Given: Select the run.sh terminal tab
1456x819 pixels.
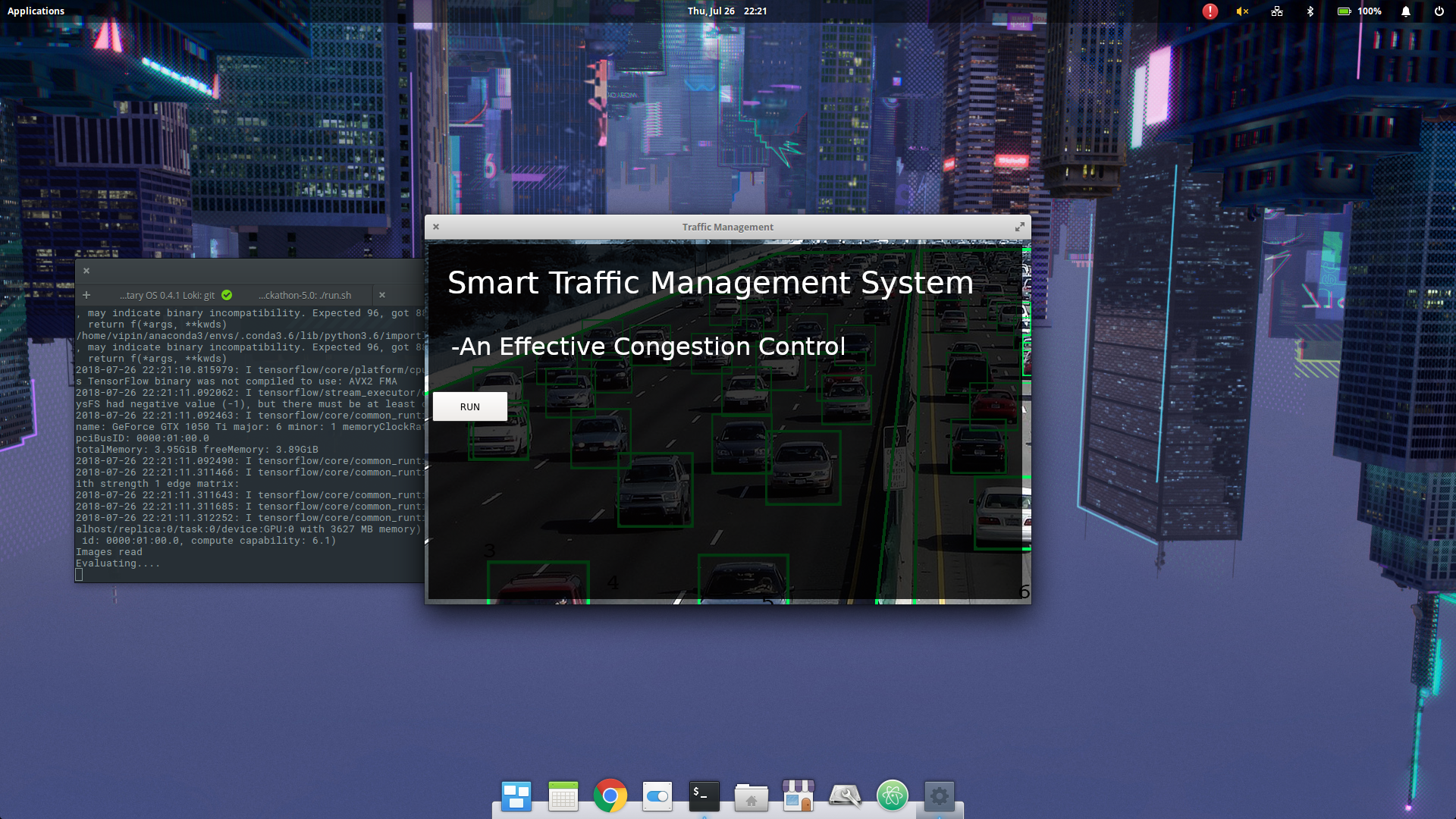Looking at the screenshot, I should pyautogui.click(x=305, y=295).
